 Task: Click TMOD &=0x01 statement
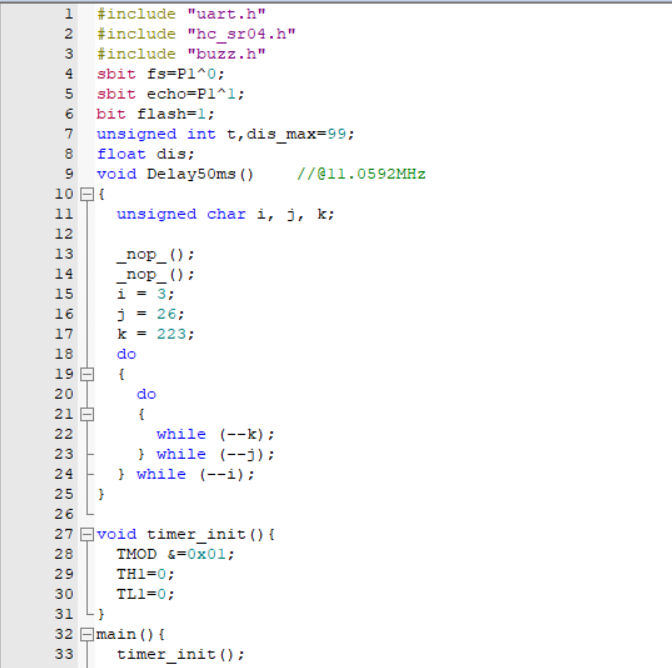pyautogui.click(x=175, y=554)
